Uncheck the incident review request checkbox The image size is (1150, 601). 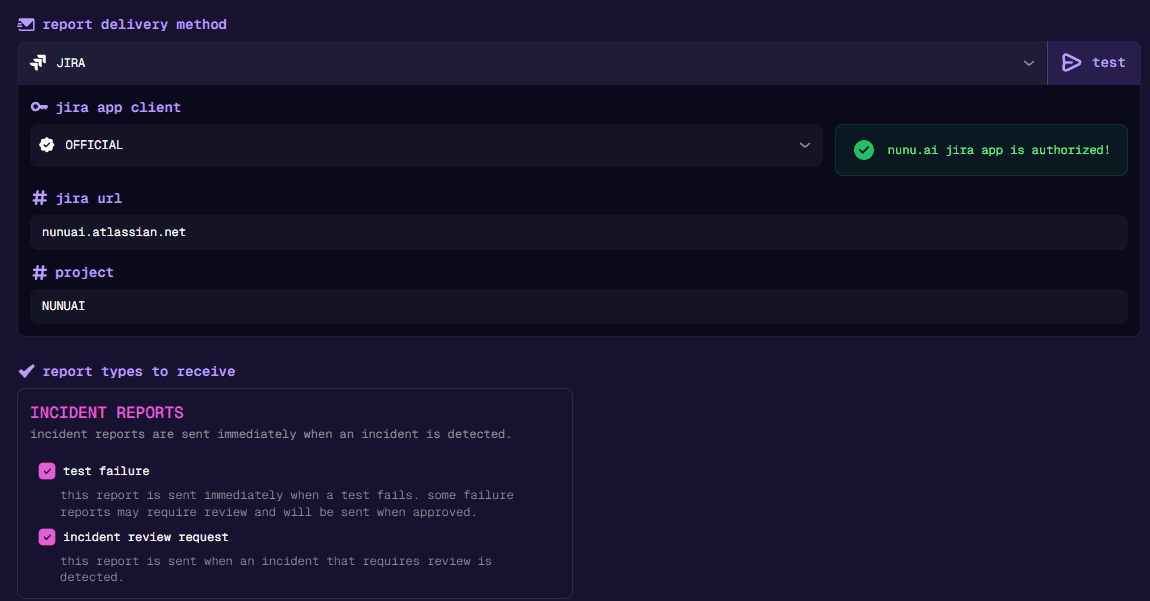coord(47,537)
